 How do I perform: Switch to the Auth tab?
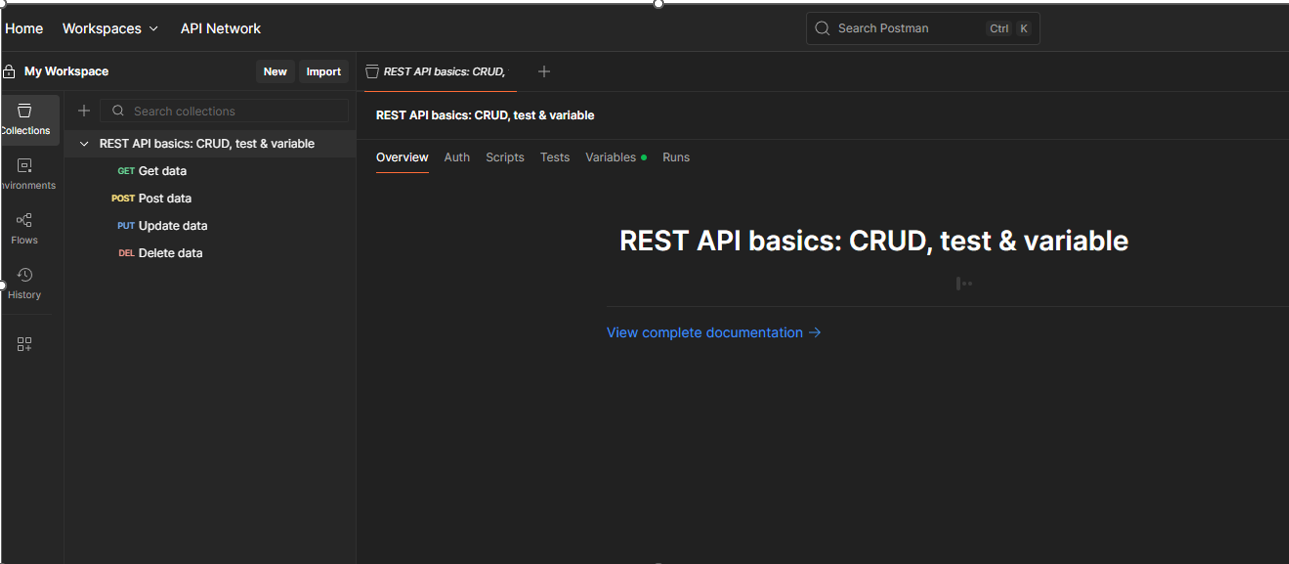(457, 157)
